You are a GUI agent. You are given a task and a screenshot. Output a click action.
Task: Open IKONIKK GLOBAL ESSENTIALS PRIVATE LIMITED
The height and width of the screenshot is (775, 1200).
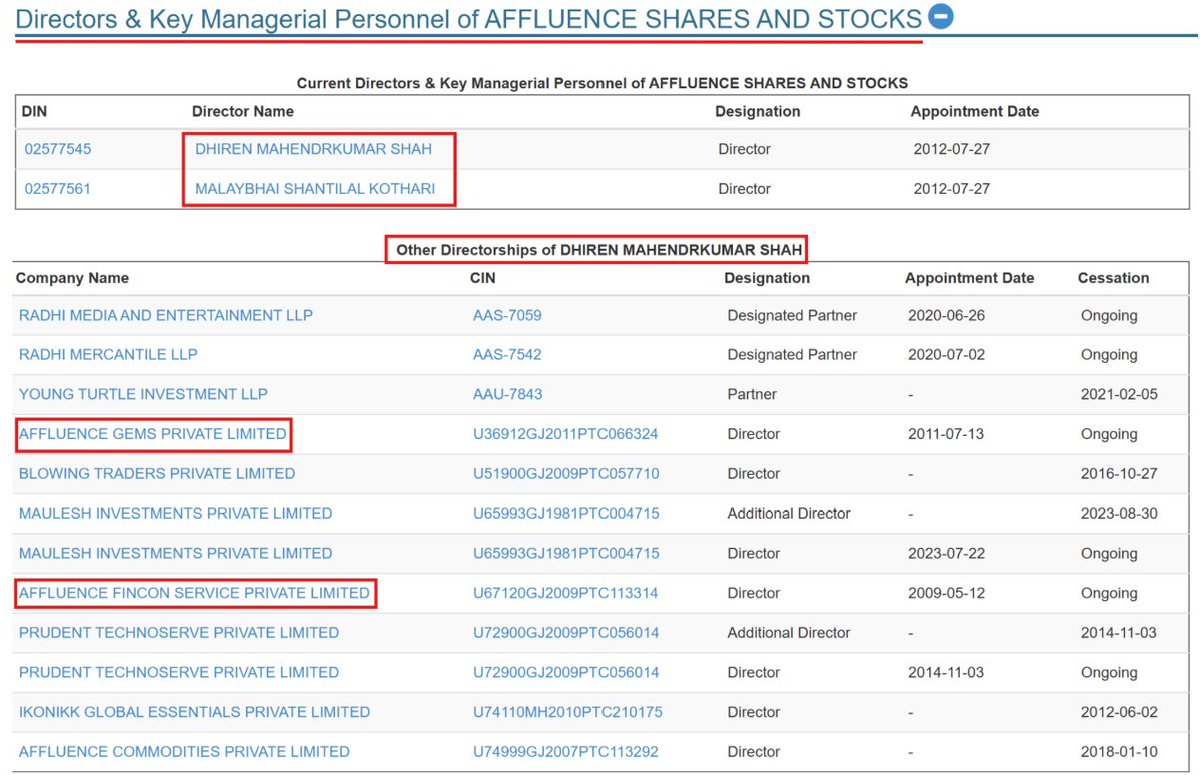click(194, 712)
